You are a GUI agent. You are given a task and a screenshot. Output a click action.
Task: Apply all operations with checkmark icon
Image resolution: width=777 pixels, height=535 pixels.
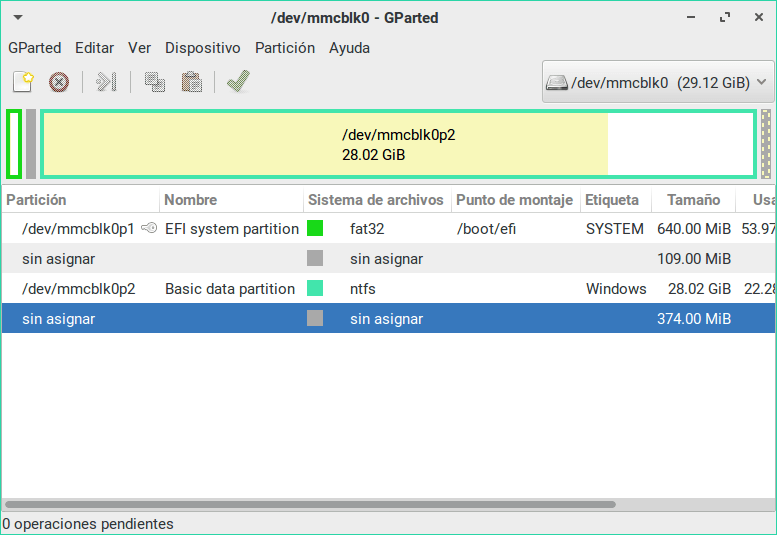tap(238, 82)
